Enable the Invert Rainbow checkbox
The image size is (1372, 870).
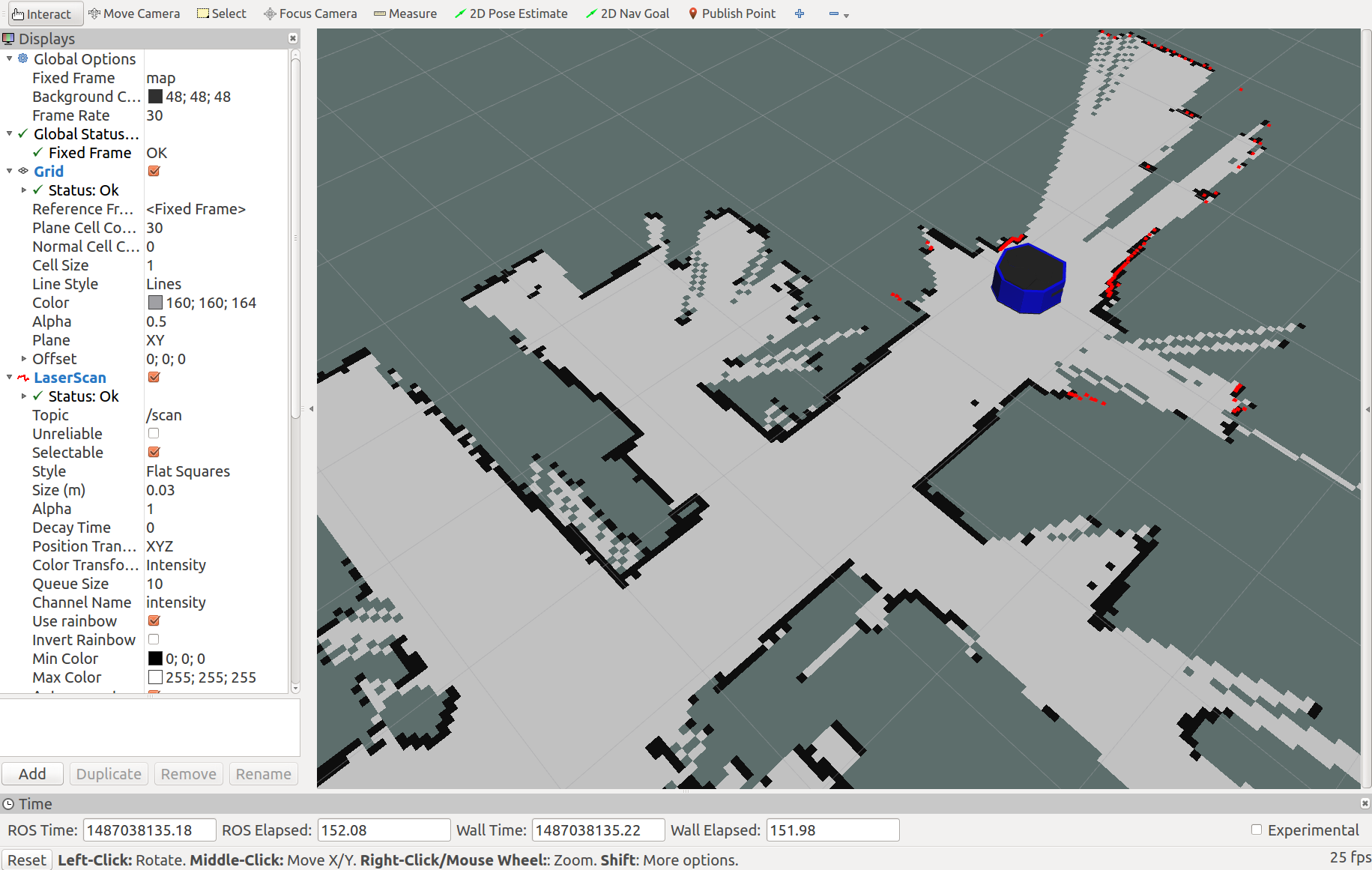tap(154, 639)
